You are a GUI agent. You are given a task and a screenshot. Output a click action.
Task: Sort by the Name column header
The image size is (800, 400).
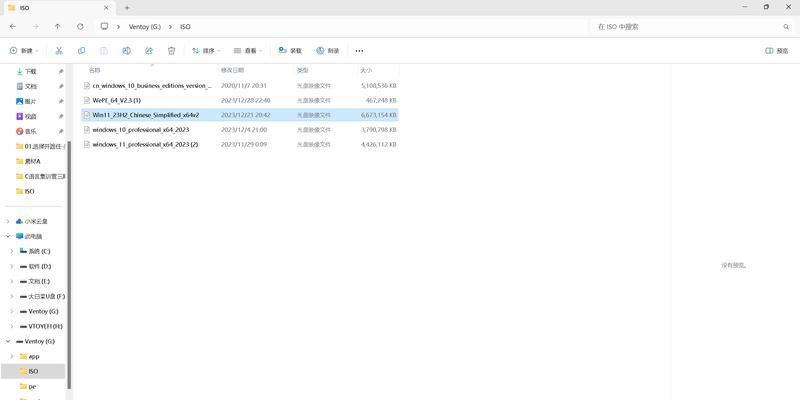coord(95,70)
